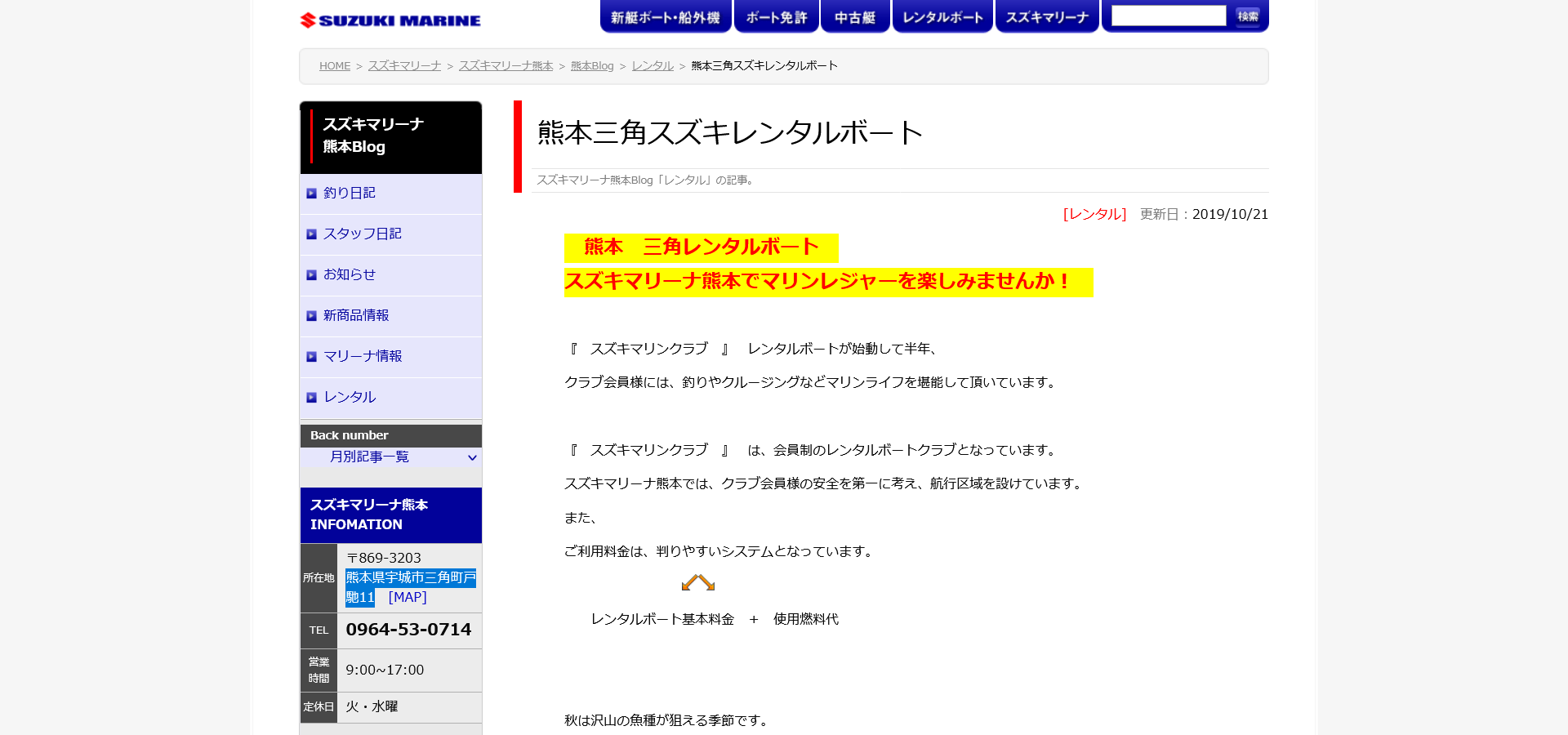Open レンタルボート nav tab

click(x=942, y=16)
